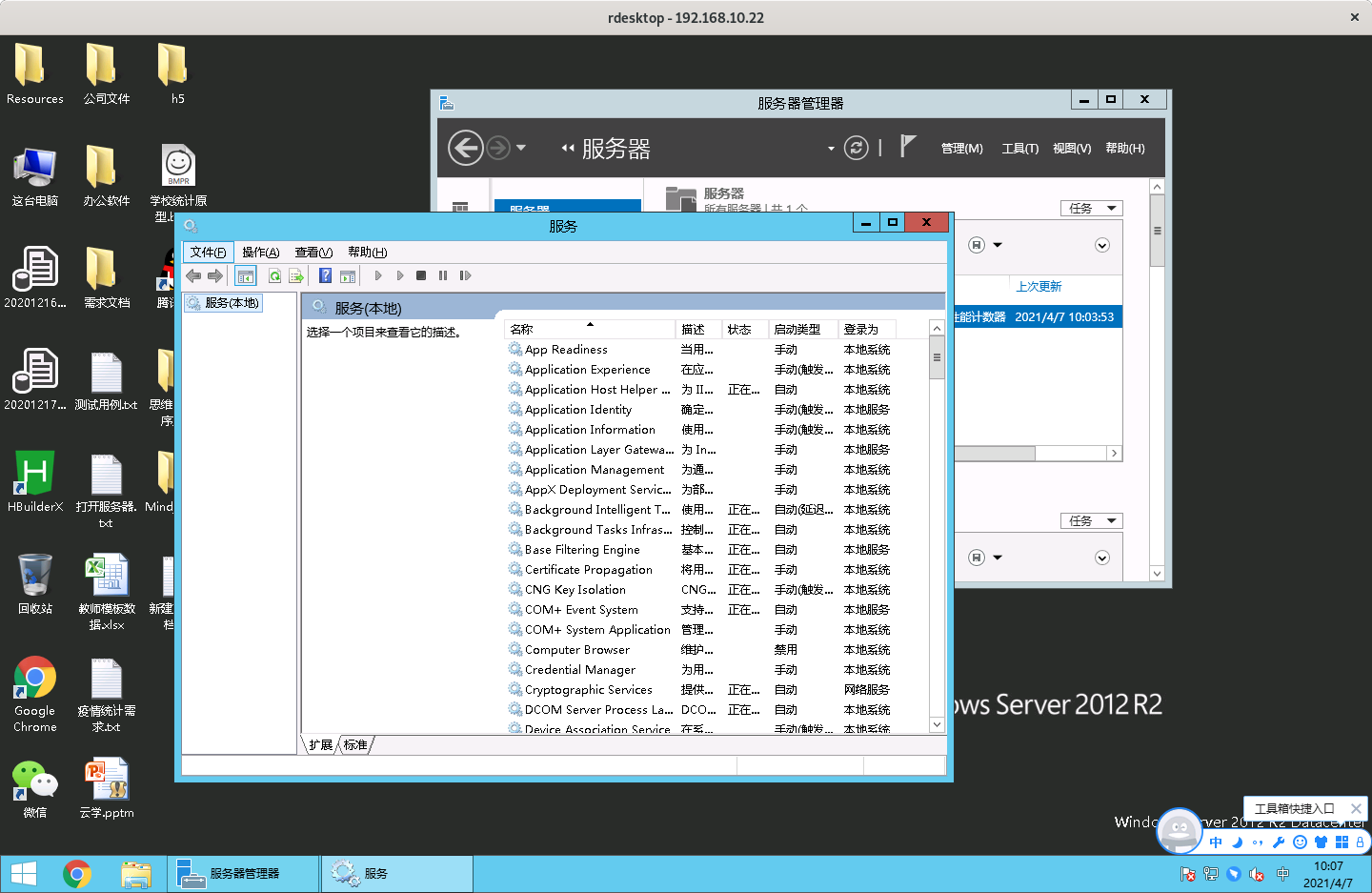Switch to the 标准 tab
This screenshot has width=1372, height=893.
tap(355, 744)
